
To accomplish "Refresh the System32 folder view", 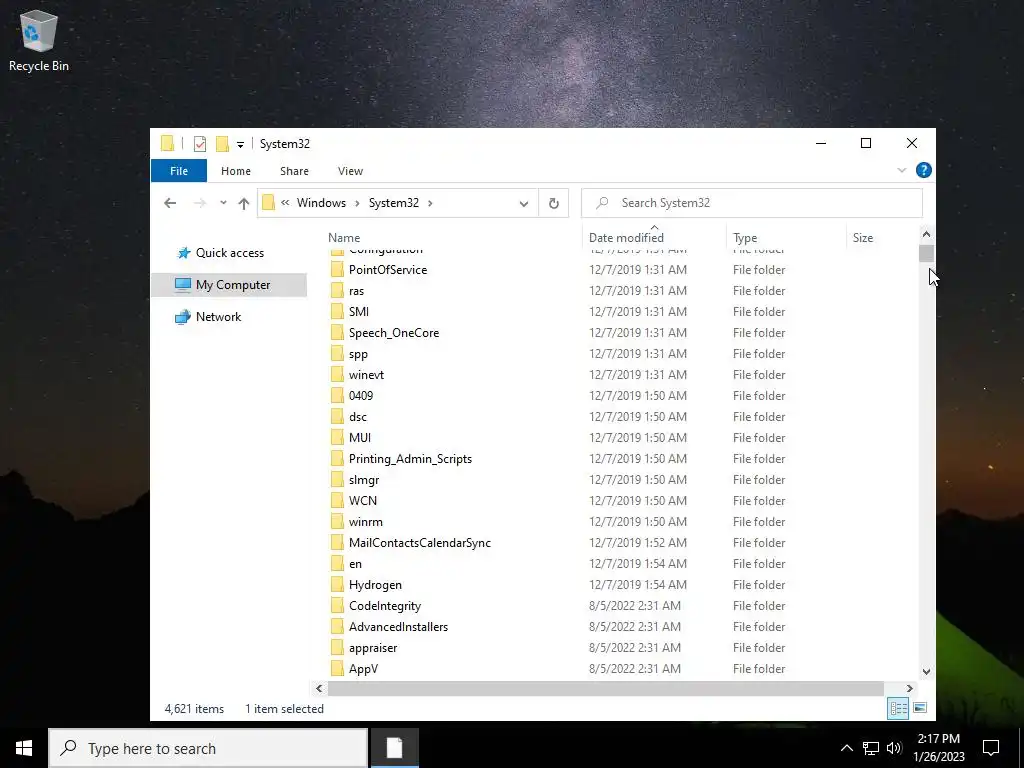I will 554,204.
